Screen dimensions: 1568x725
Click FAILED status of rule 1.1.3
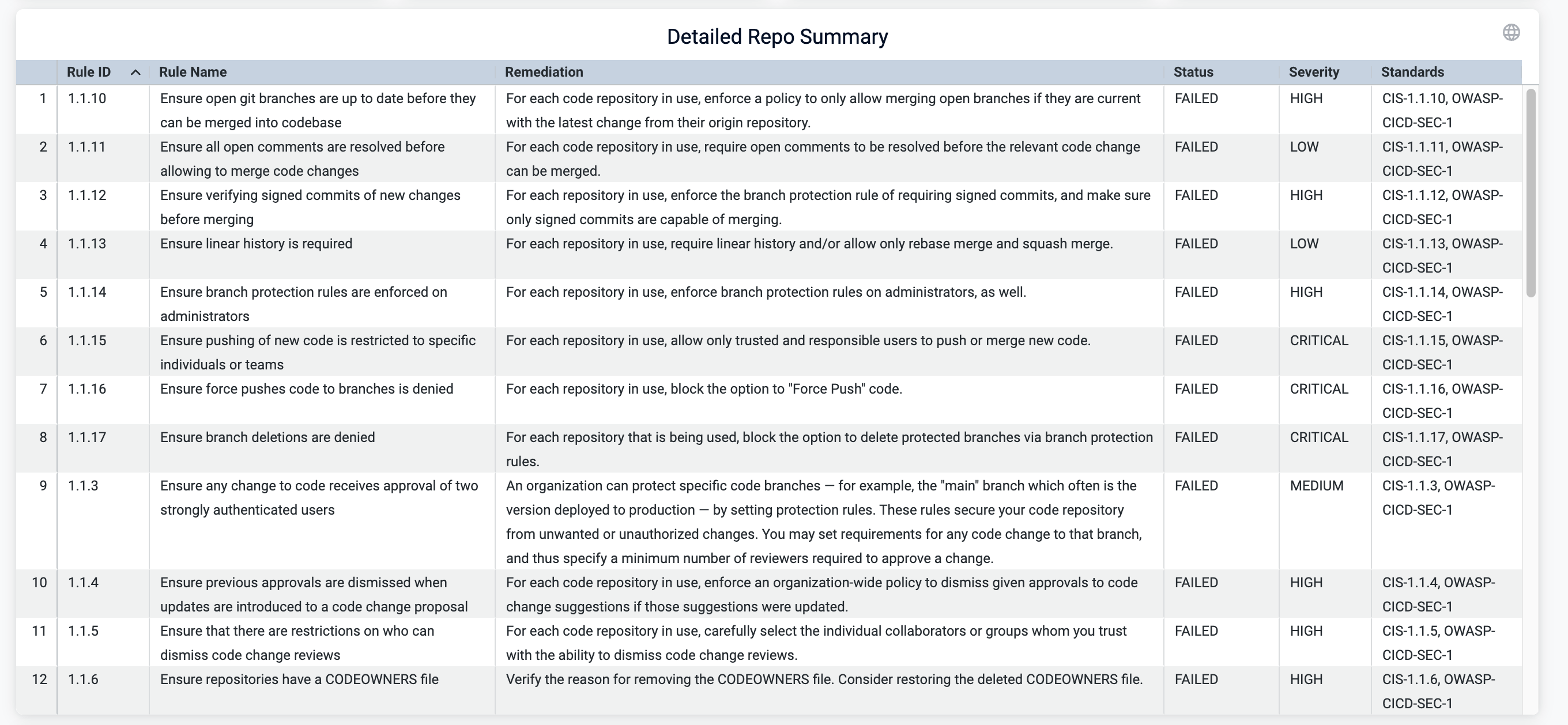tap(1196, 486)
